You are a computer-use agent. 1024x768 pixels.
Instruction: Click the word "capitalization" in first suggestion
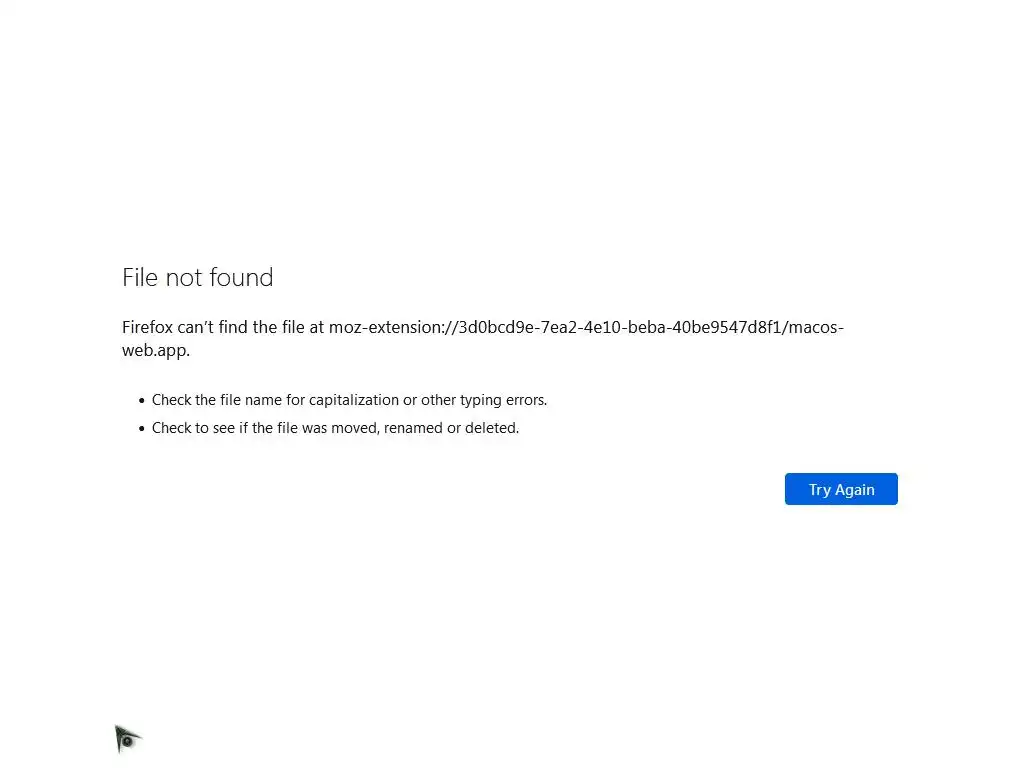353,399
